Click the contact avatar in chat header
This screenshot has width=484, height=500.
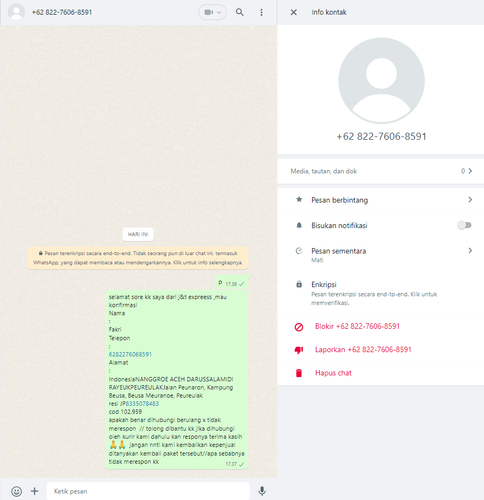(x=16, y=12)
